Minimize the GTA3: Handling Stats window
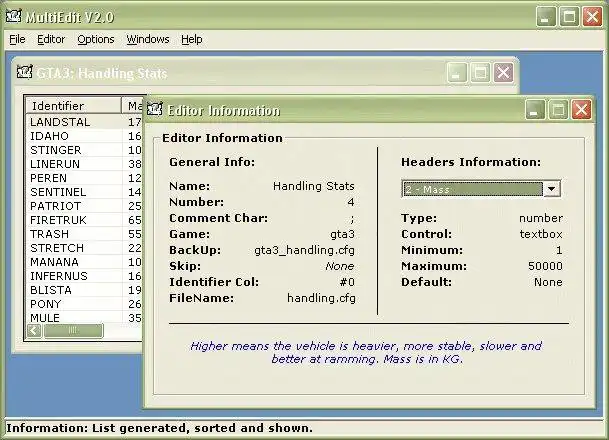The height and width of the screenshot is (440, 609). [457, 73]
